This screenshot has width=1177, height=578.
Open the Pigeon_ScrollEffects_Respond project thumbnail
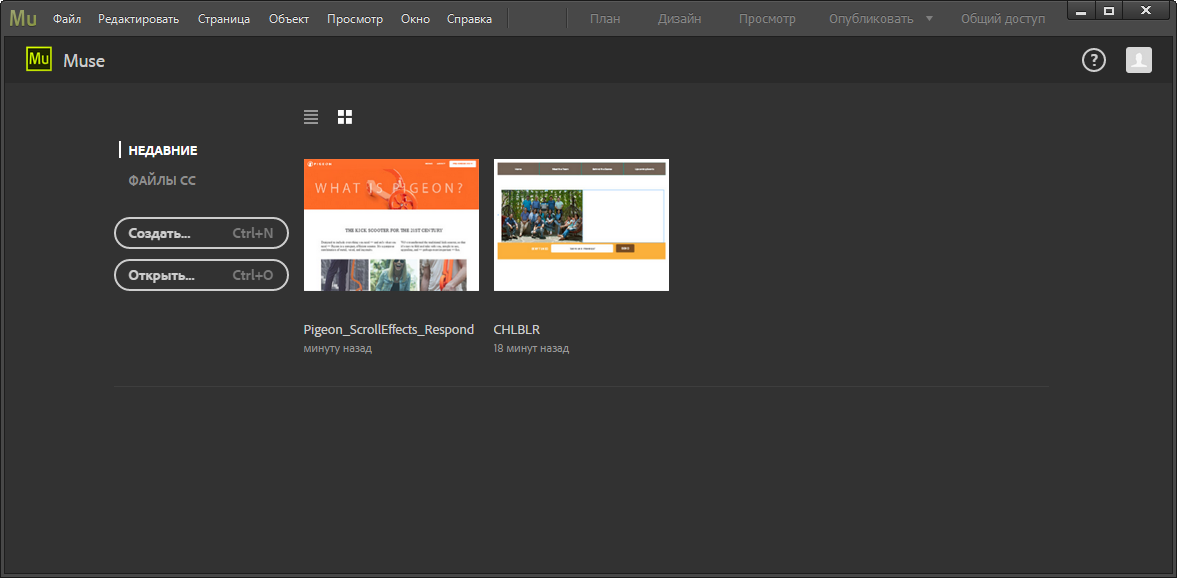390,224
